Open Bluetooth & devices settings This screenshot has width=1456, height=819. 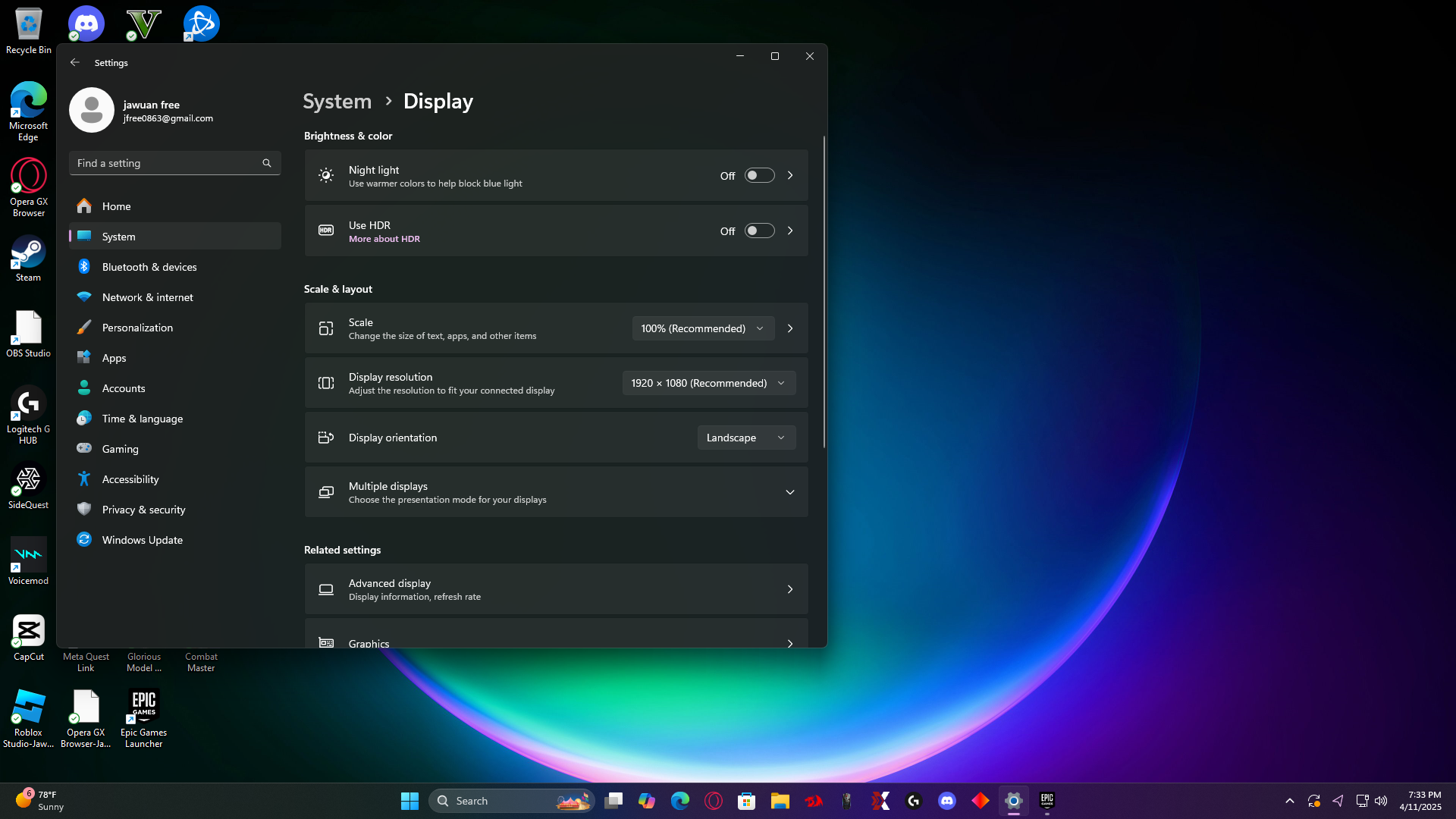pyautogui.click(x=175, y=267)
